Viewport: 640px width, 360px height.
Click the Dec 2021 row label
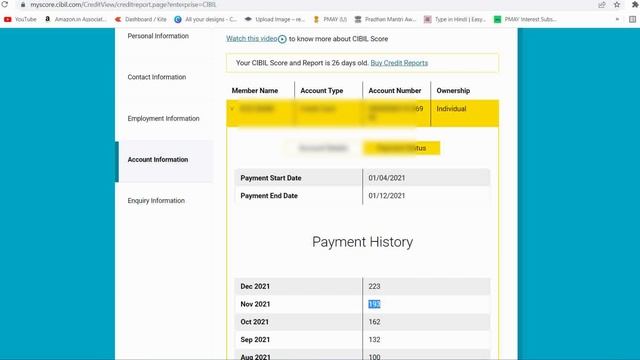point(255,287)
